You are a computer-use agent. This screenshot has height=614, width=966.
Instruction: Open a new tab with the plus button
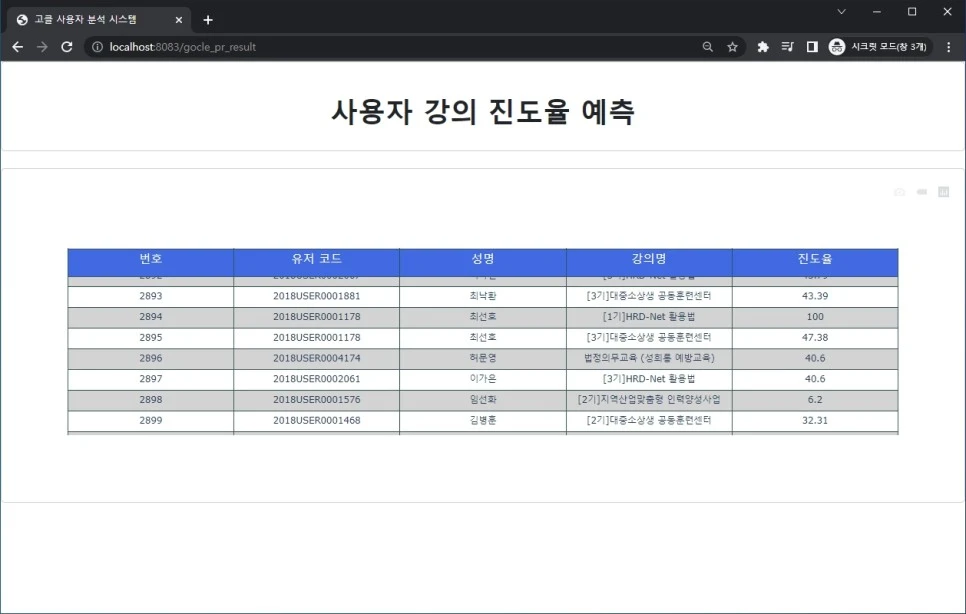[x=207, y=18]
